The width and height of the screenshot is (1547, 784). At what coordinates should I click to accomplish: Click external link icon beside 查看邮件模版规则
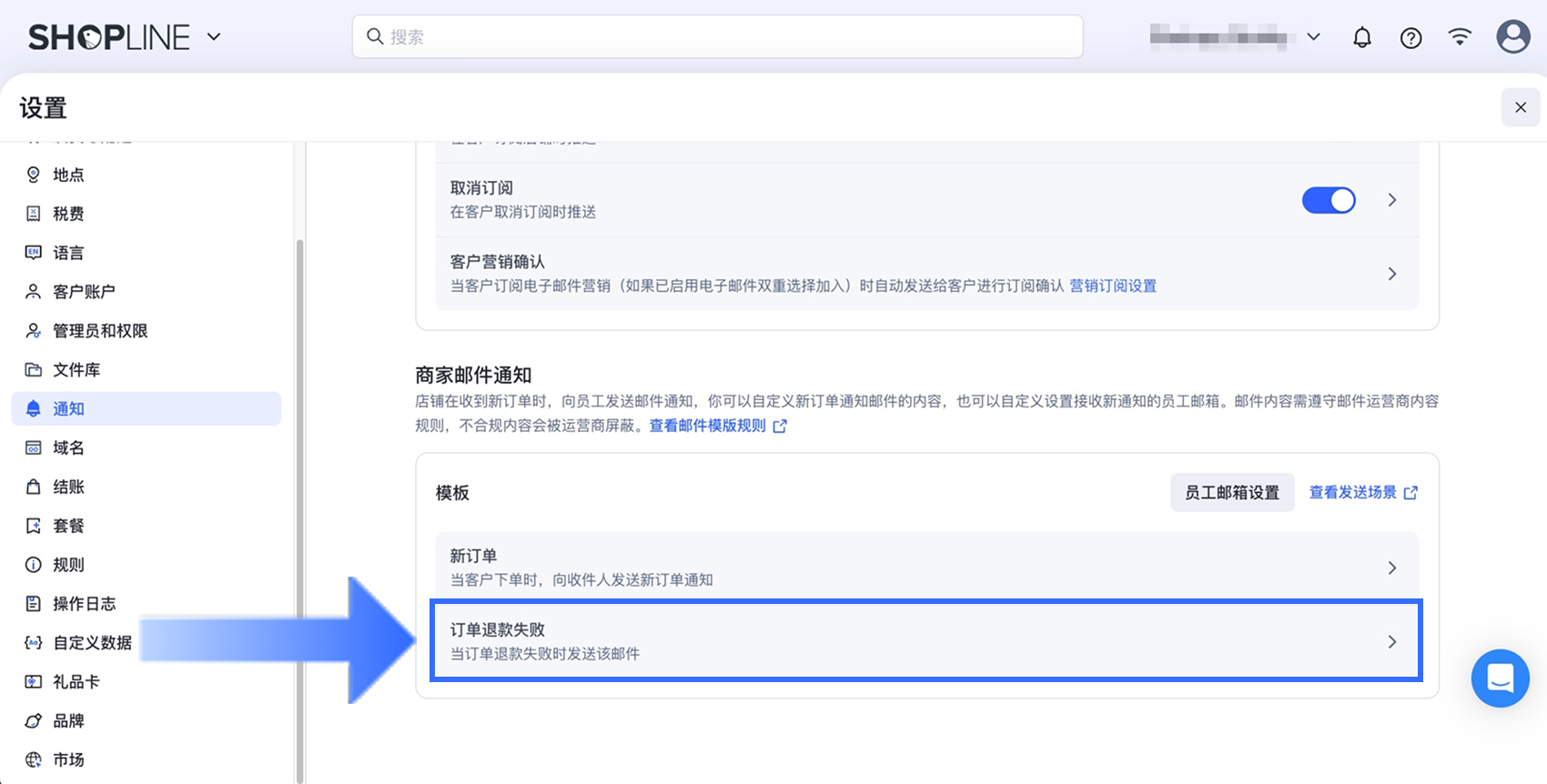coord(780,426)
